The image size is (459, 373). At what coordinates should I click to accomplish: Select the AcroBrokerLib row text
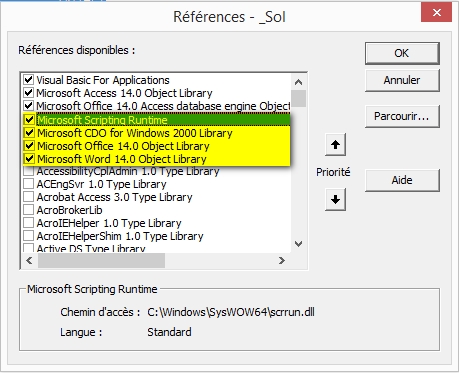coord(69,210)
